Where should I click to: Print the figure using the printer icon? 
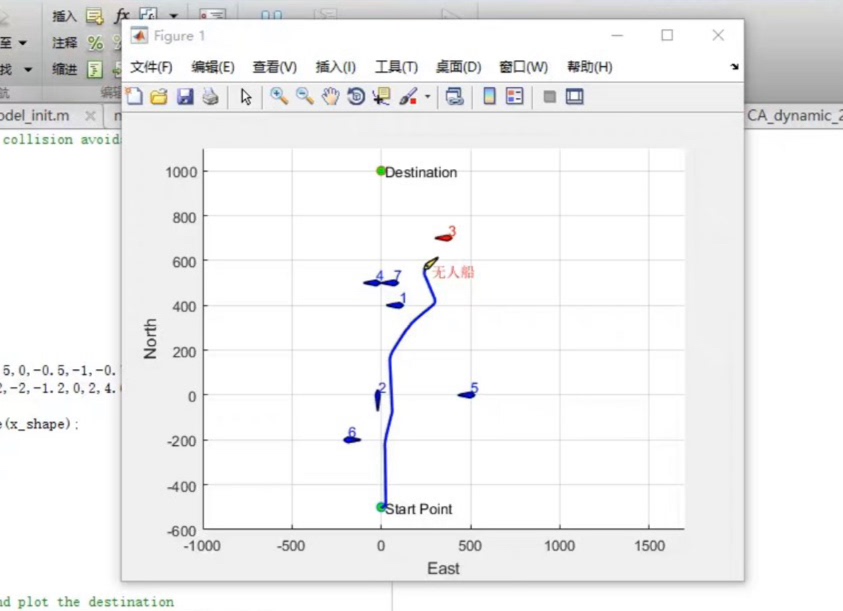click(210, 97)
